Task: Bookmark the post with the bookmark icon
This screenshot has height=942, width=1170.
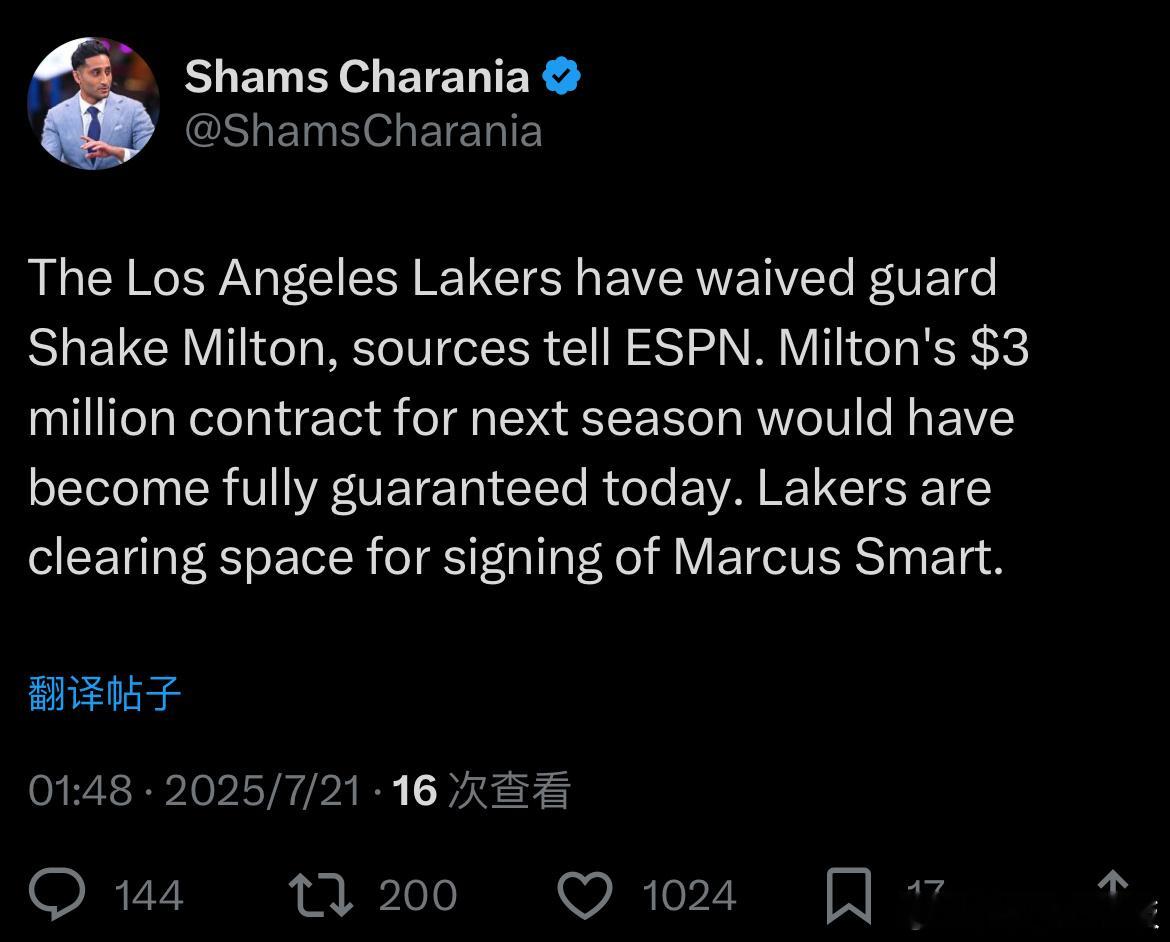Action: (849, 896)
